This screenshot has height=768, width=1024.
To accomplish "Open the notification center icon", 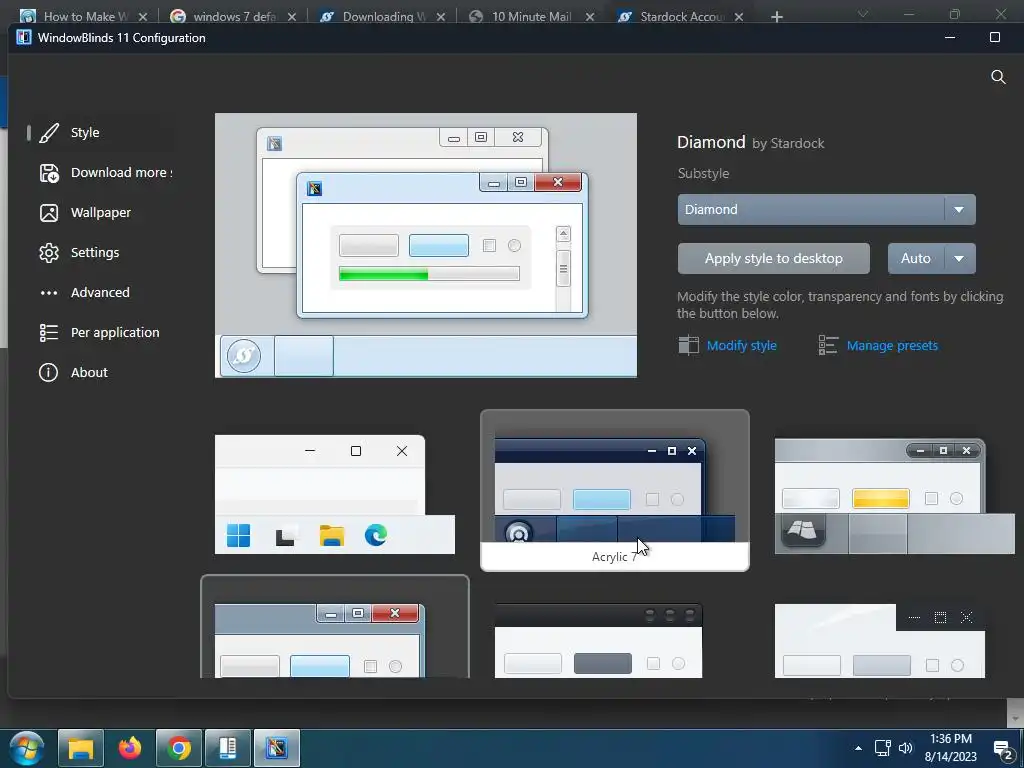I will coord(1004,750).
